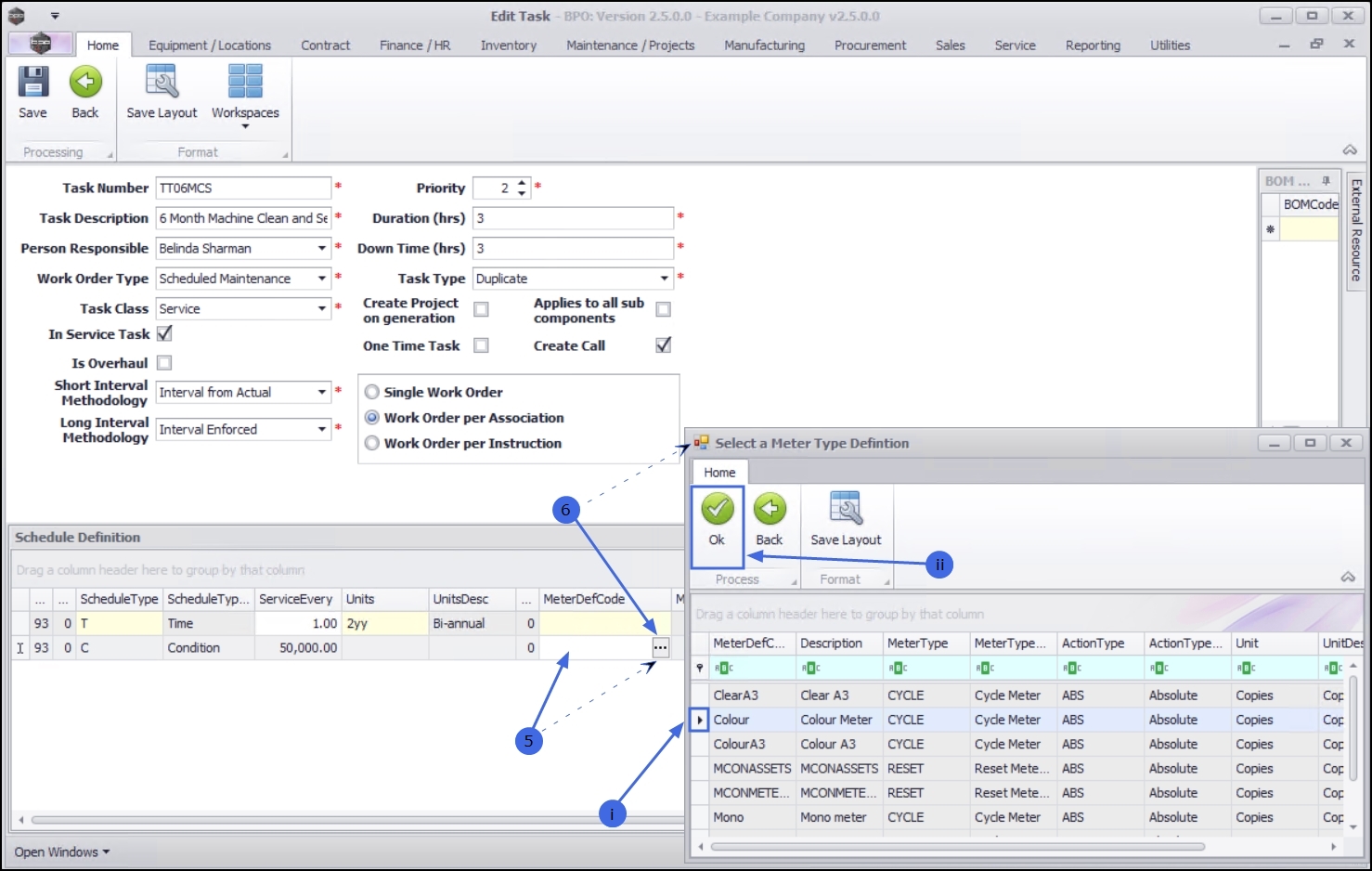Open the Person Responsible dropdown
1372x871 pixels.
tap(322, 249)
